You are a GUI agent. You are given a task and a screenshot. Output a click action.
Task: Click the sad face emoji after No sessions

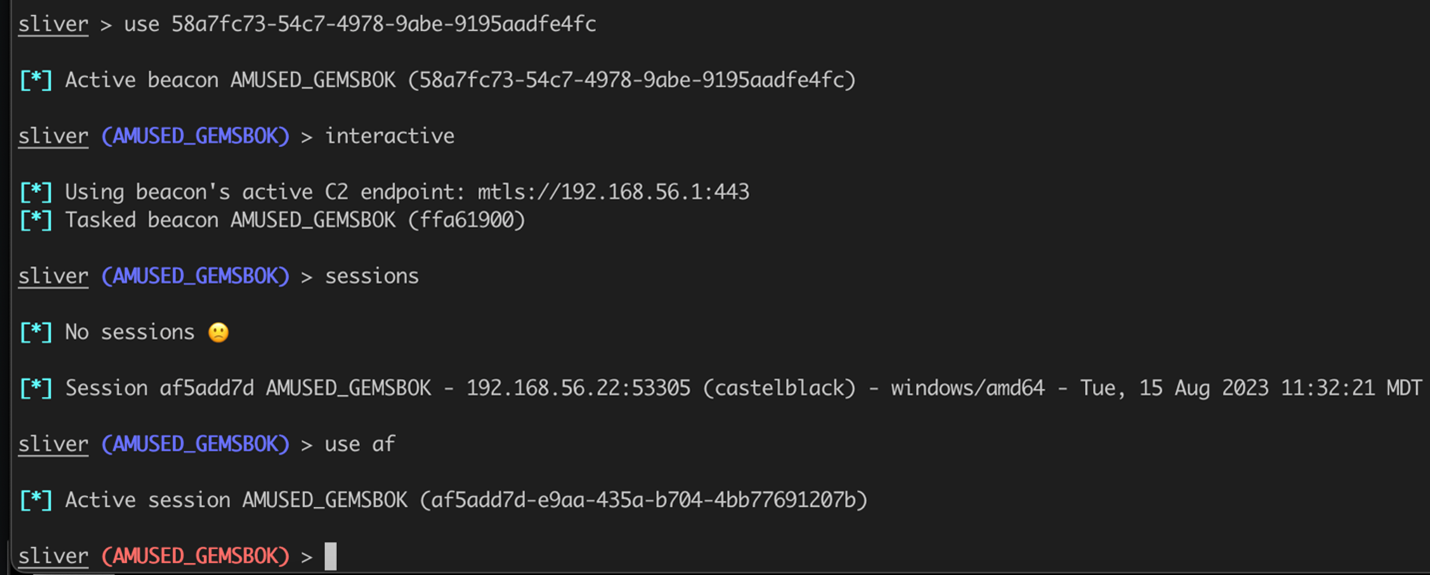[218, 332]
